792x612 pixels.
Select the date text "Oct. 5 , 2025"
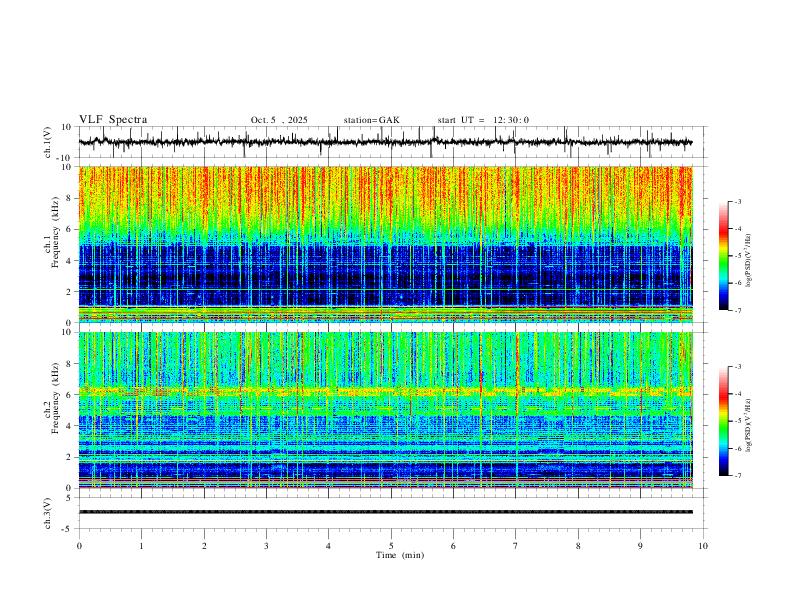tap(279, 120)
